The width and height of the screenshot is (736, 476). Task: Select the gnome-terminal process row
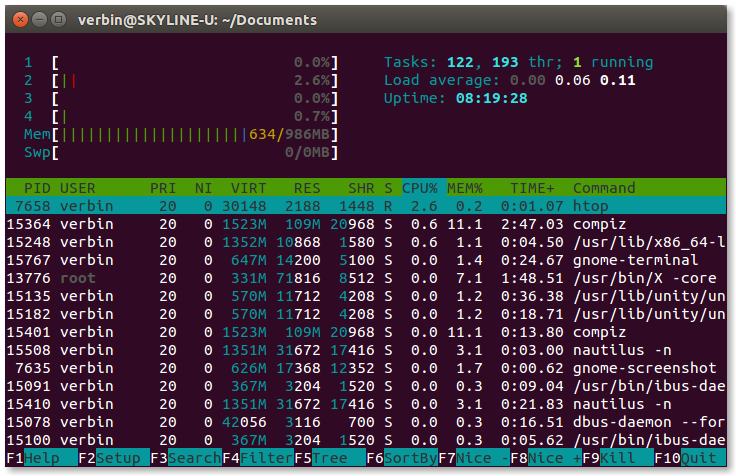click(366, 260)
